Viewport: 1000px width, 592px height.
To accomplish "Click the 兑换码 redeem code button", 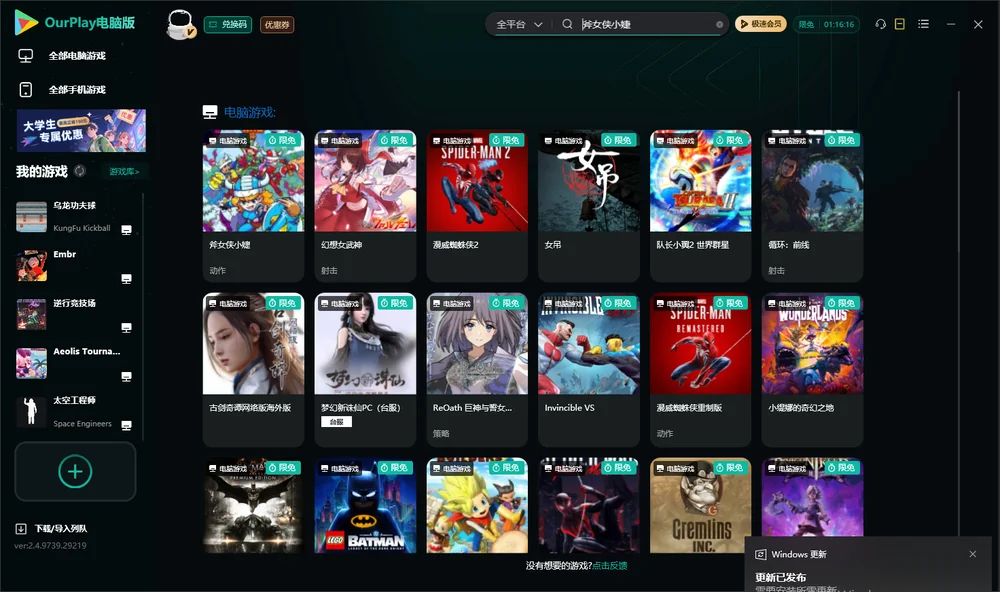I will coord(228,25).
